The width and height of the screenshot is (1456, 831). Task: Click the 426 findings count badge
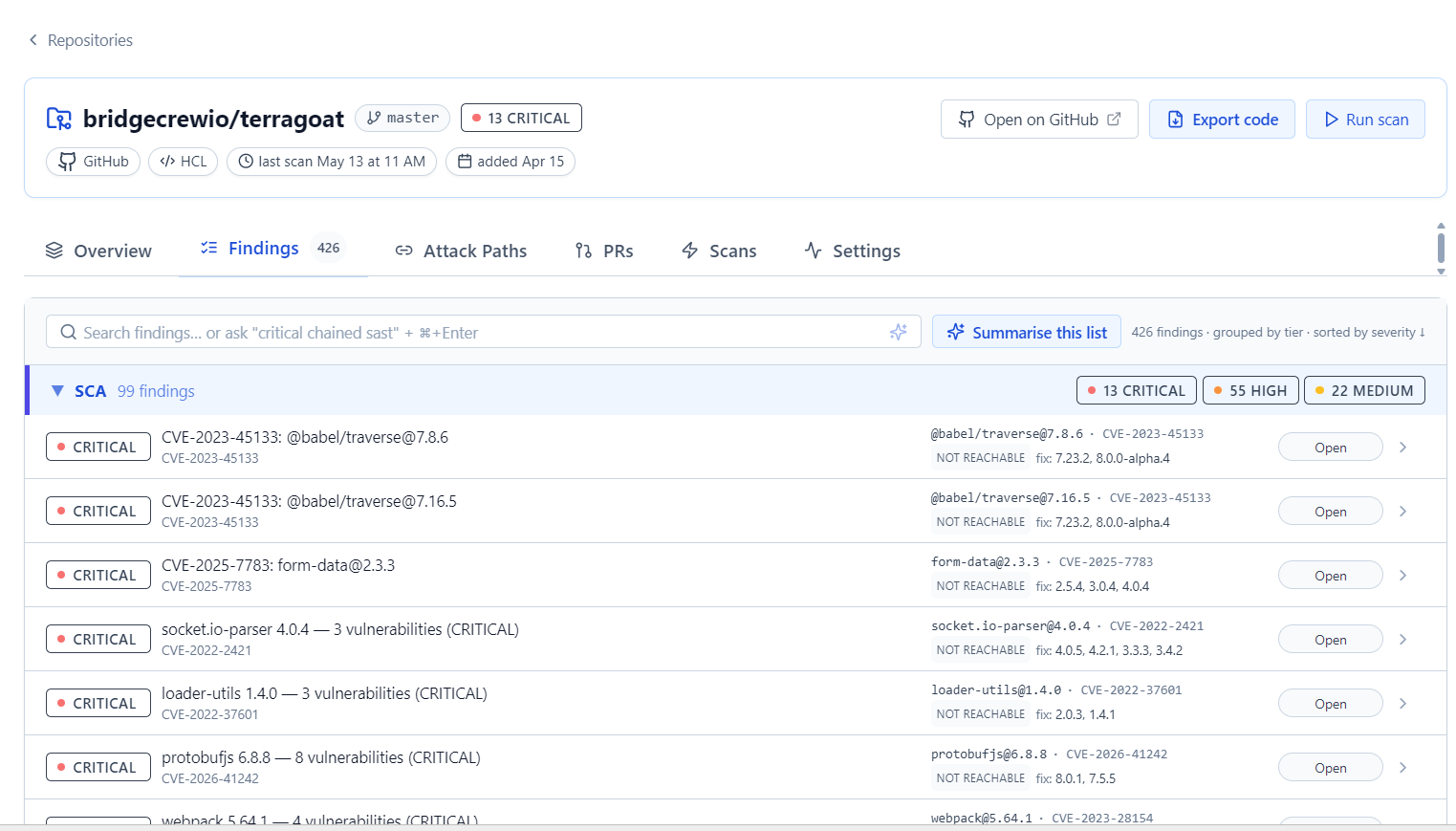tap(329, 248)
